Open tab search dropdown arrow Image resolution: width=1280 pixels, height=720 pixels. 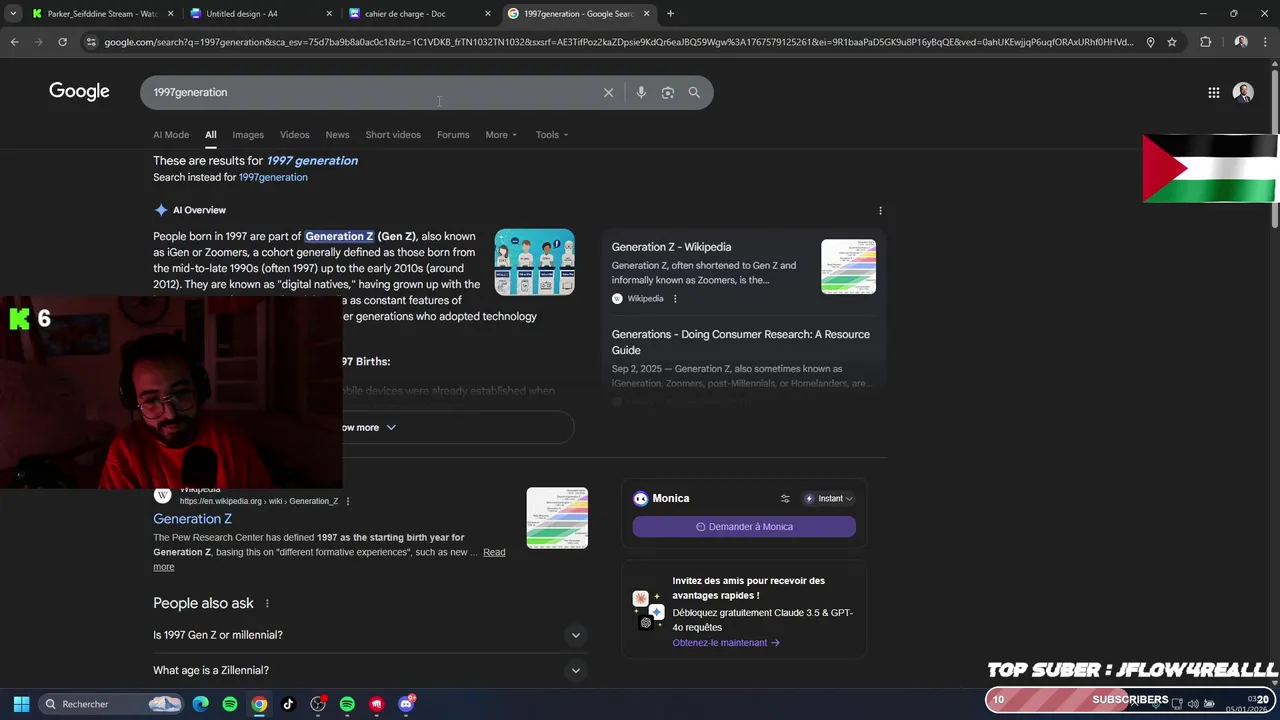(x=13, y=13)
